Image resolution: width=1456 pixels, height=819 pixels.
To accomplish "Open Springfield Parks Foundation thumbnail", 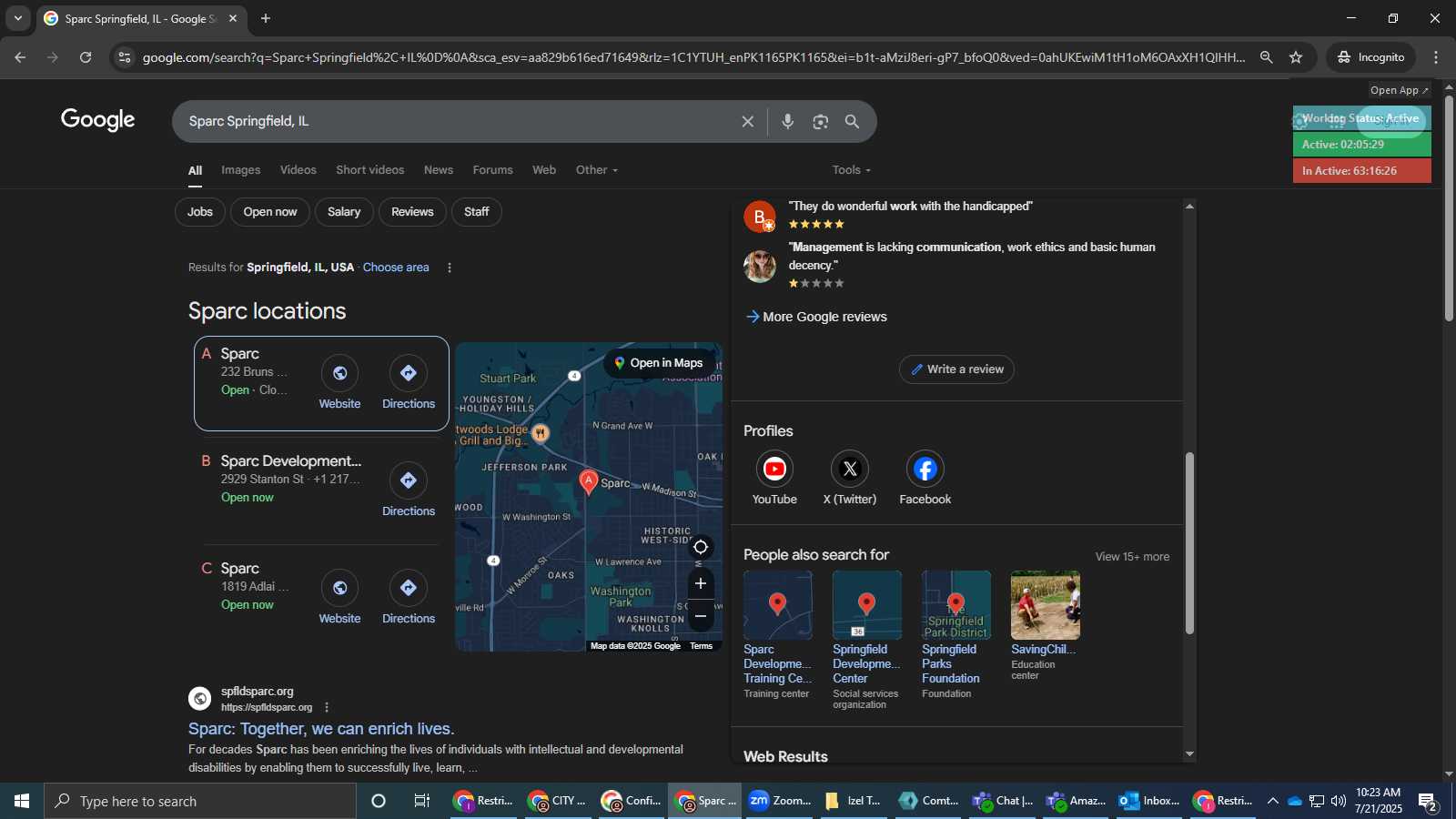I will click(956, 605).
